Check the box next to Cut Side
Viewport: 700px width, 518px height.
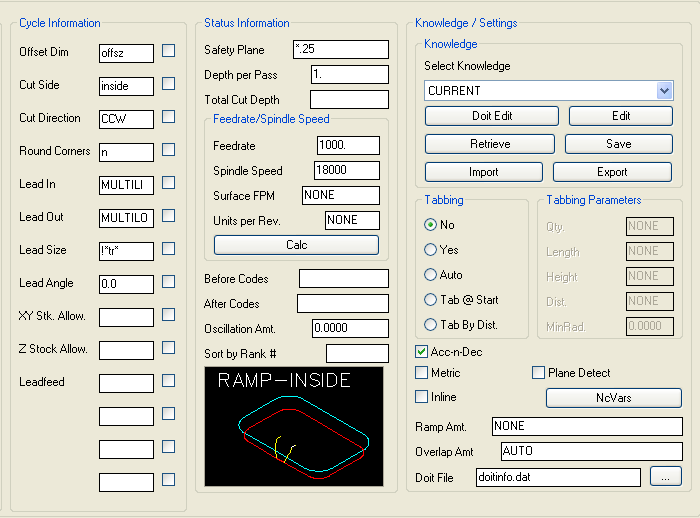pyautogui.click(x=168, y=84)
